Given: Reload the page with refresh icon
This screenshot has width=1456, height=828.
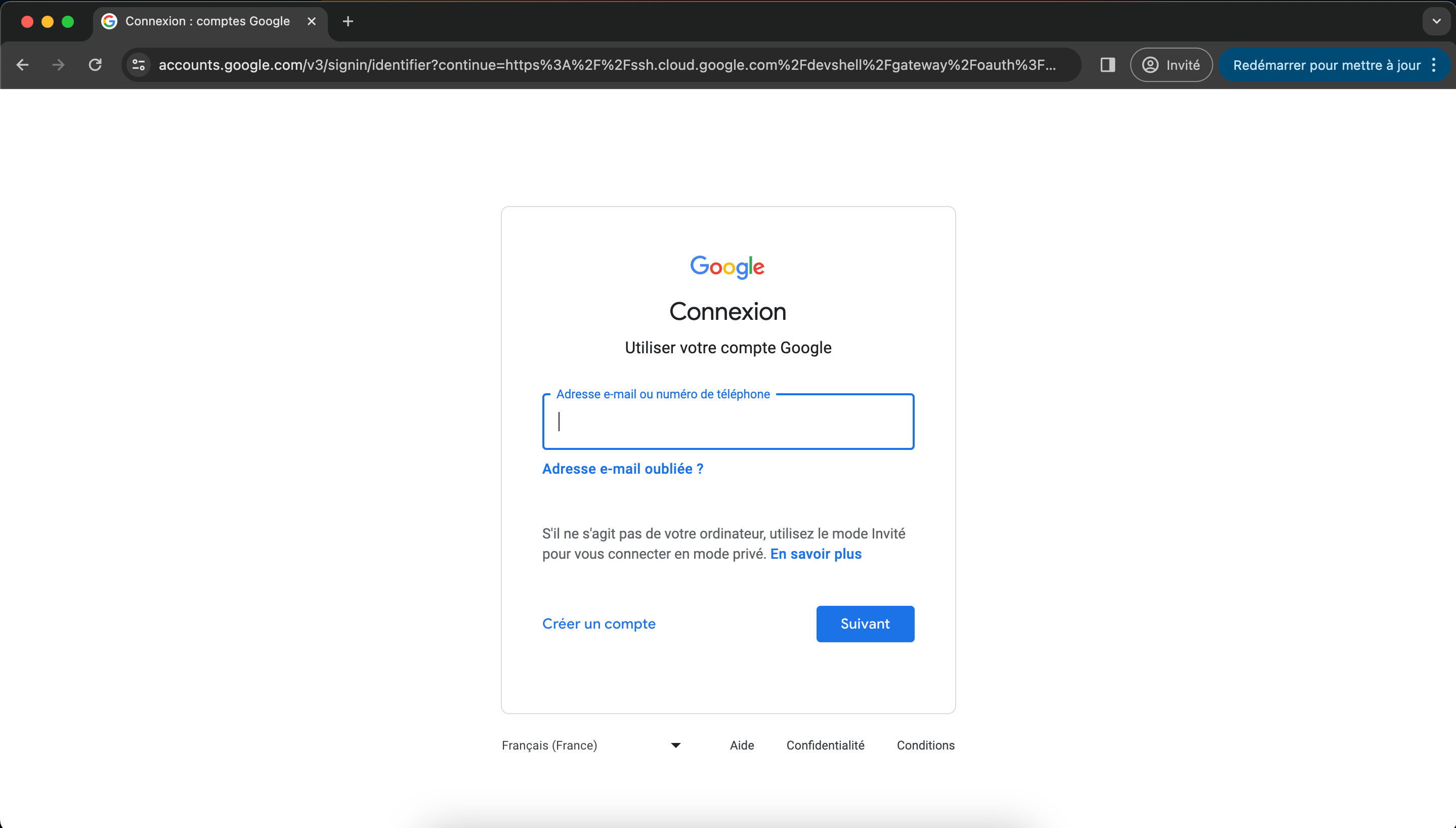Looking at the screenshot, I should click(x=96, y=65).
